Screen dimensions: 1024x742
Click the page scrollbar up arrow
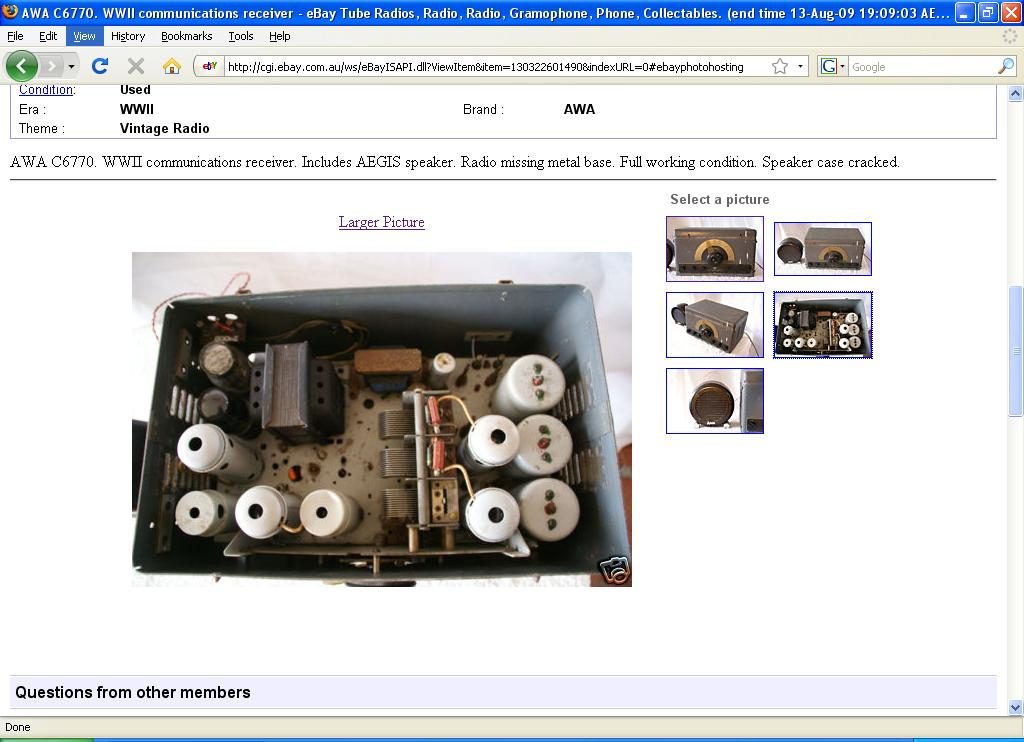tap(1016, 93)
